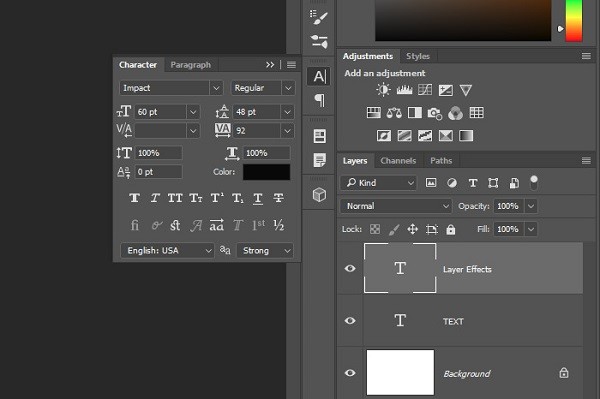Add a Threshold adjustment
Viewport: 600px width, 399px height.
point(425,135)
